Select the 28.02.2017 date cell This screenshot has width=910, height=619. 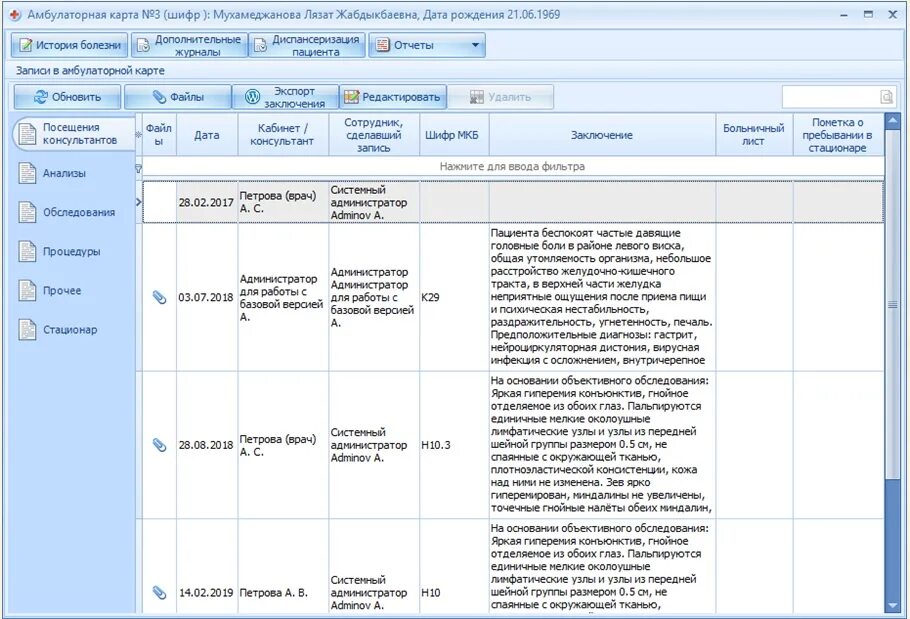pyautogui.click(x=207, y=202)
